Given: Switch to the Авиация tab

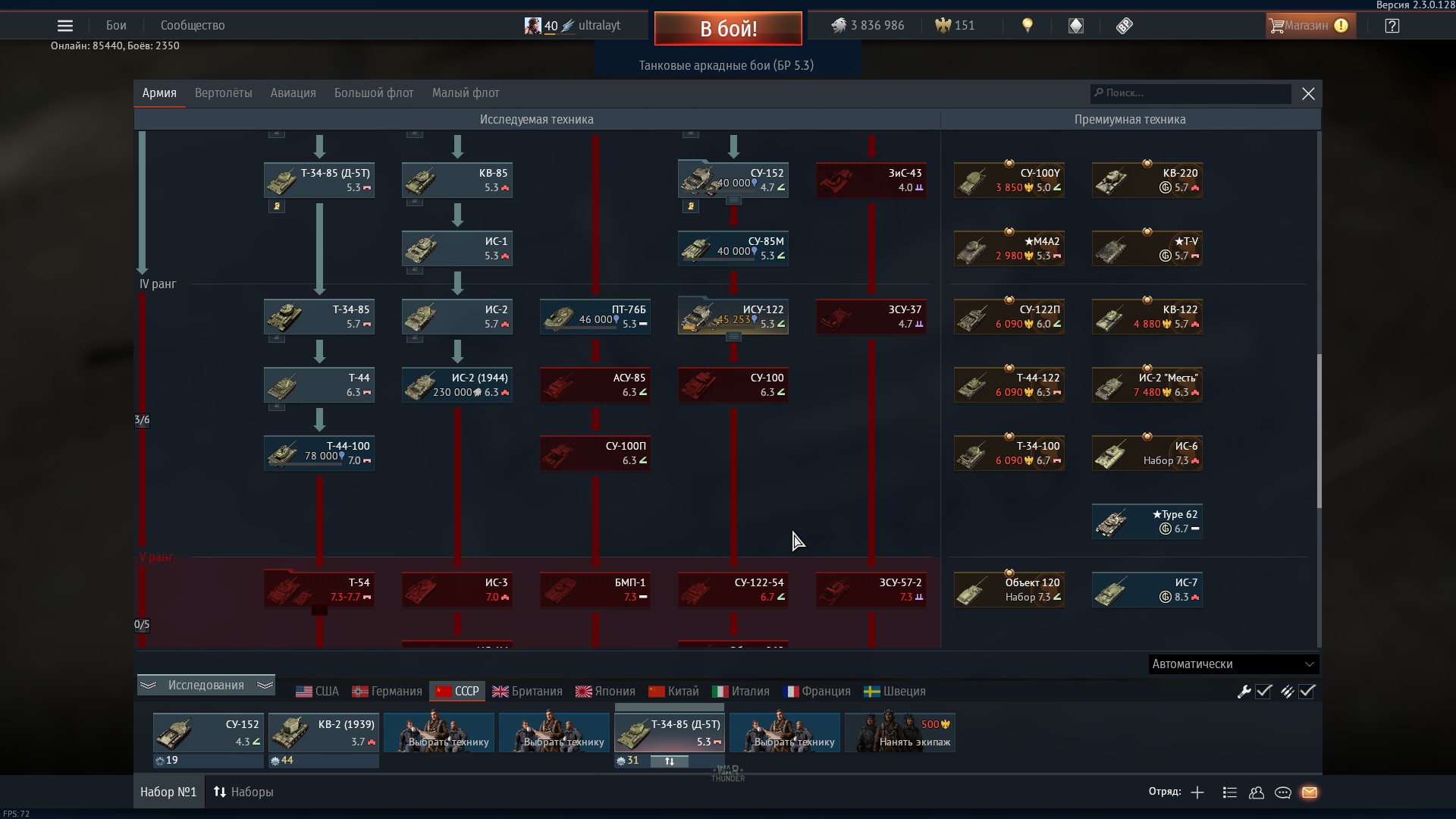Looking at the screenshot, I should [293, 93].
